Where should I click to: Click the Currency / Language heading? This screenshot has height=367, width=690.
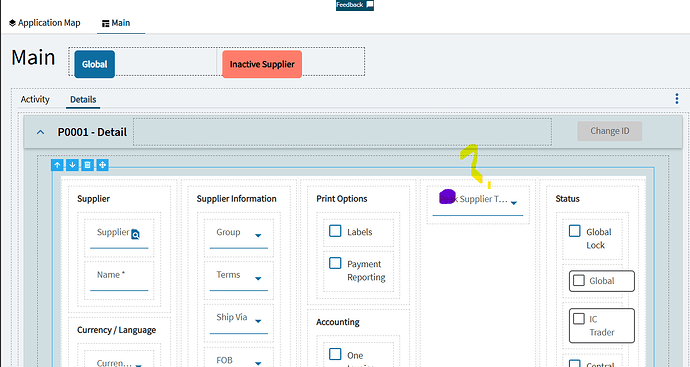click(x=116, y=330)
